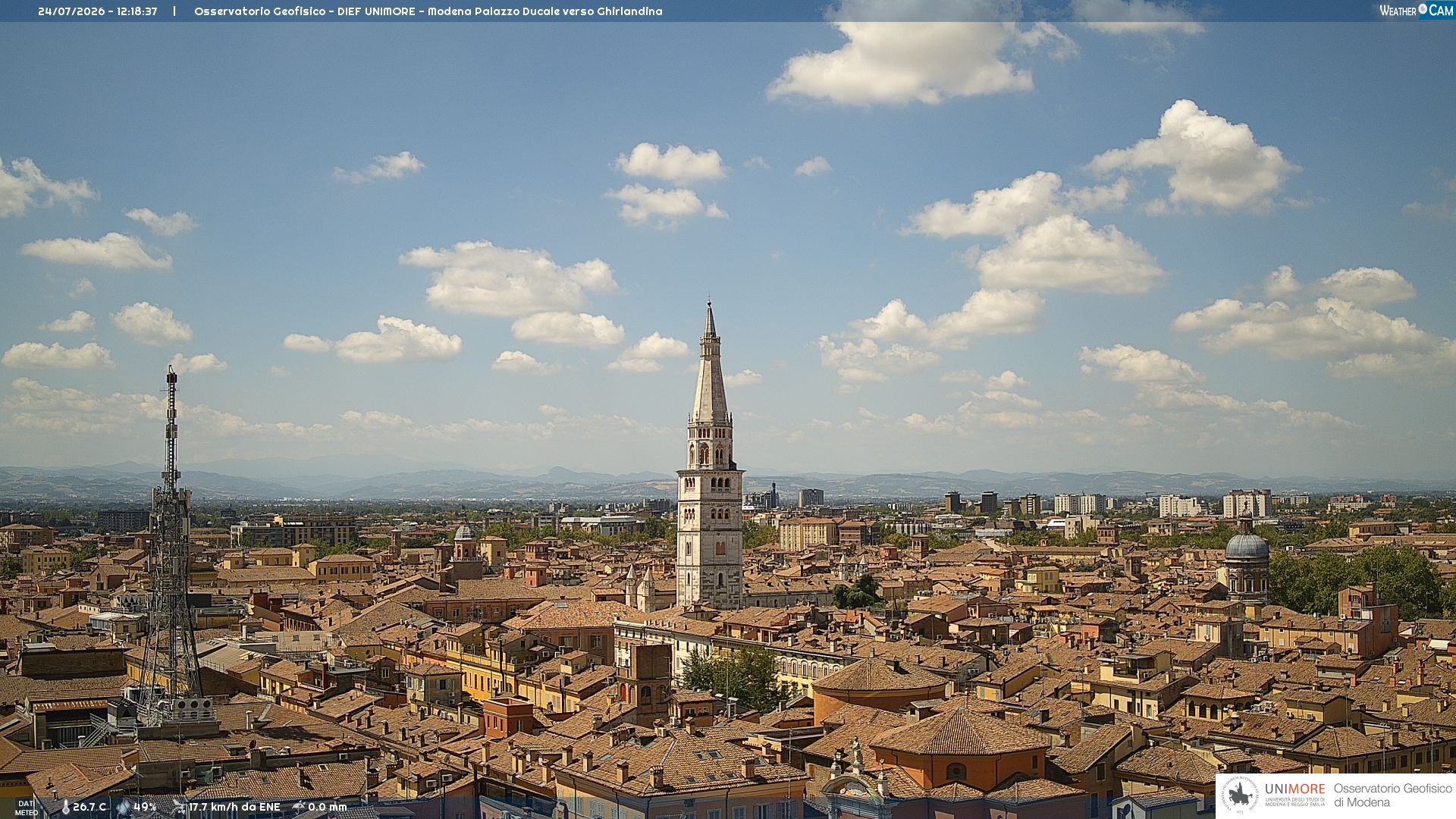The image size is (1456, 819).
Task: Click the rain umbrella icon
Action: 299,807
